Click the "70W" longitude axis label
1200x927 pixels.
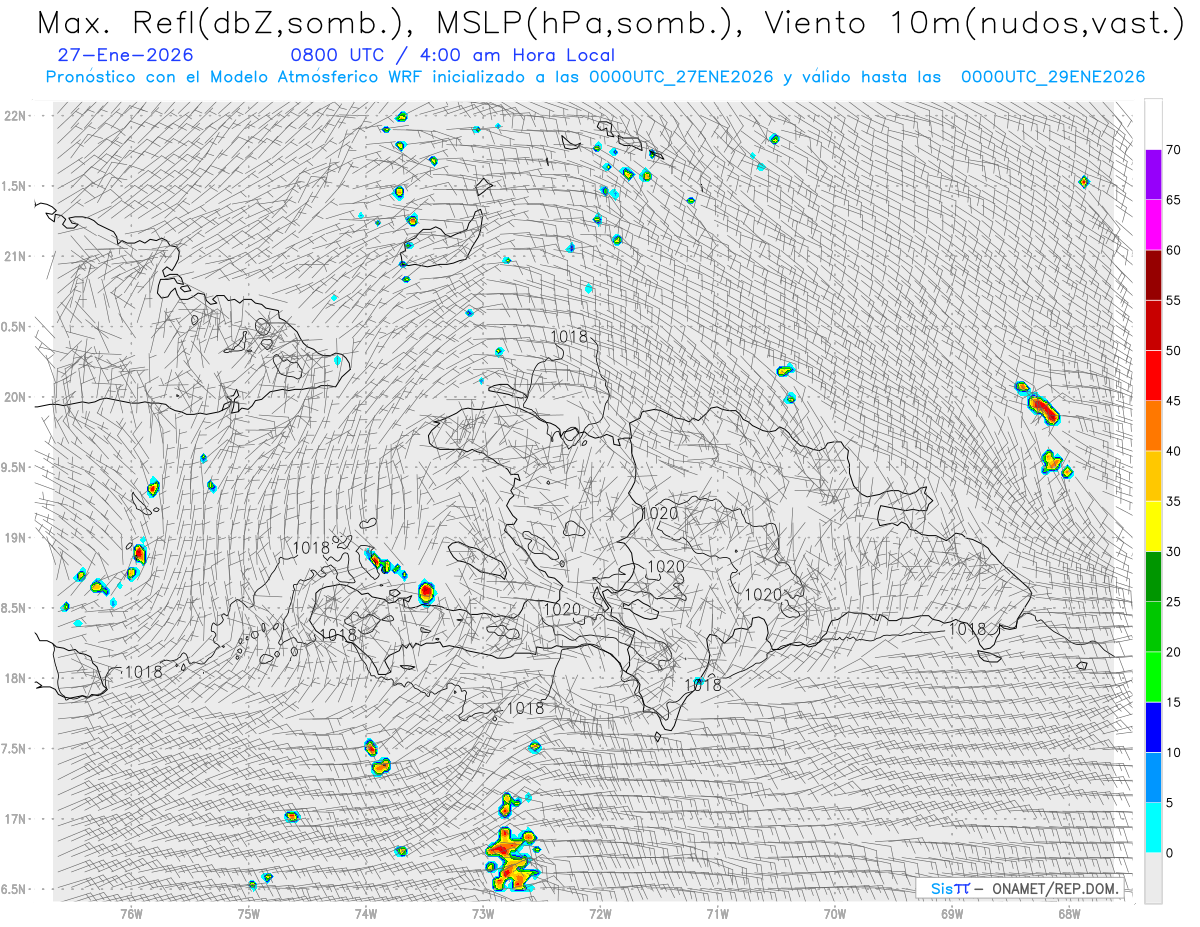(x=835, y=913)
